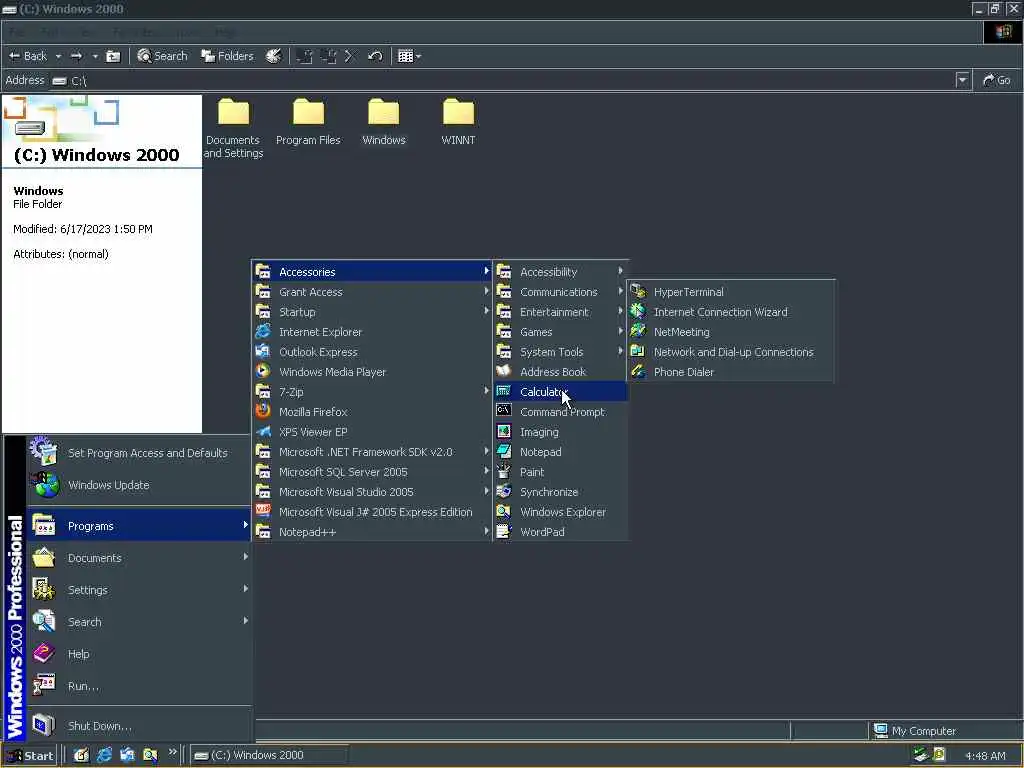Viewport: 1024px width, 768px height.
Task: Expand the System Tools submenu
Action: click(560, 352)
